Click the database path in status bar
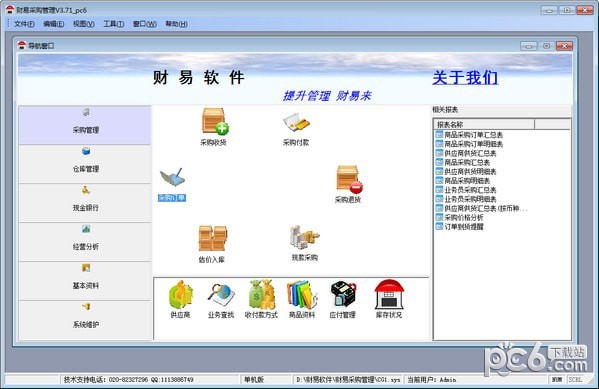Viewport: 599px width, 389px height. (348, 380)
